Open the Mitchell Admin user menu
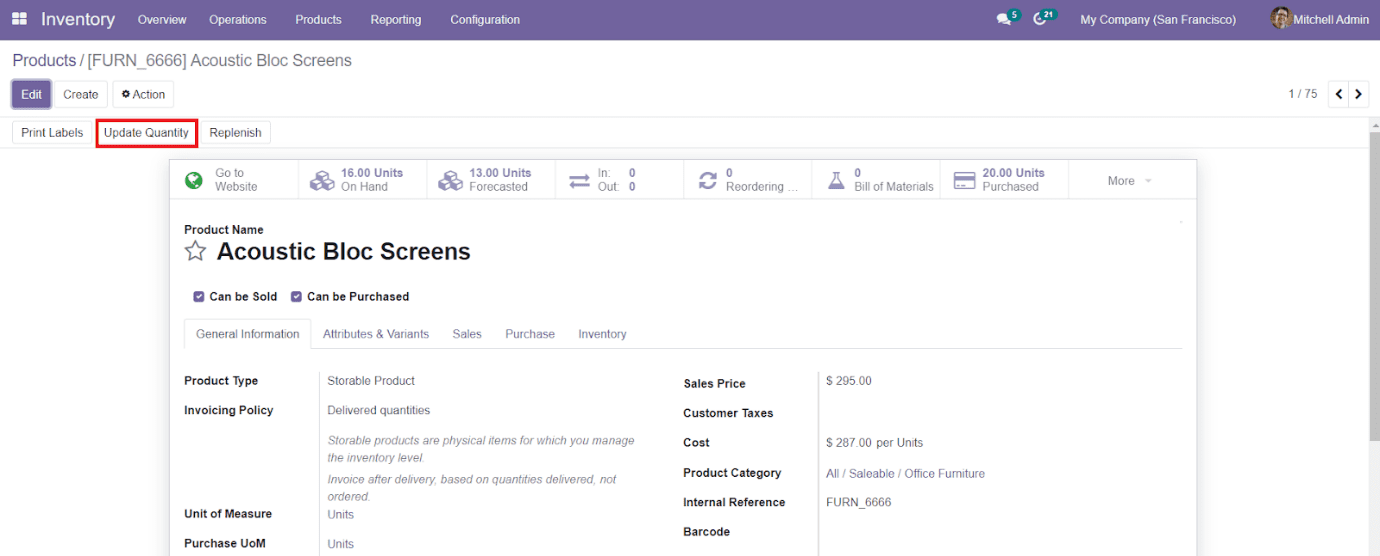The width and height of the screenshot is (1380, 556). point(1319,19)
